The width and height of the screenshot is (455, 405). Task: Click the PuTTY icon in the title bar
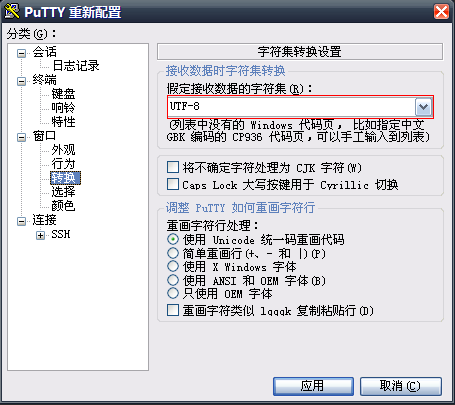(x=12, y=11)
